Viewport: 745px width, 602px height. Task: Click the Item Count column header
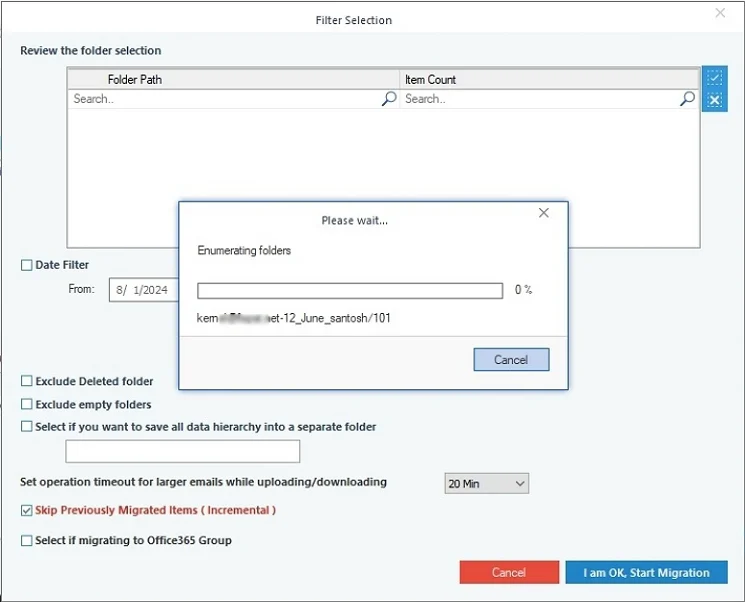[x=549, y=79]
